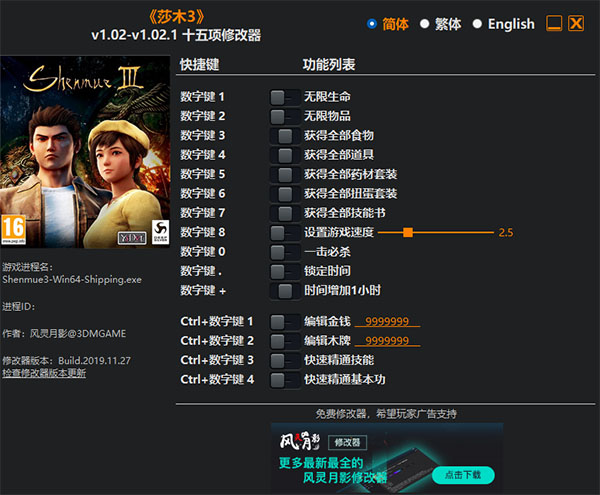The image size is (600, 495).
Task: Select the 简体 language option
Action: click(x=373, y=24)
